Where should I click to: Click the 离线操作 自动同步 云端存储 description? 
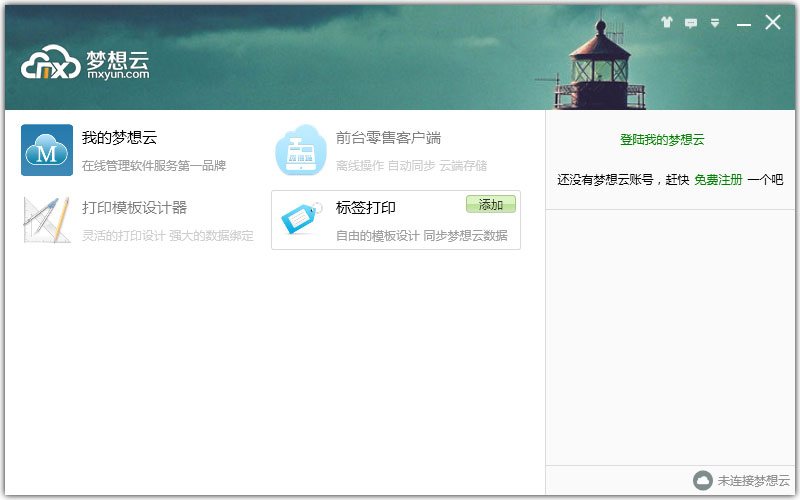click(x=411, y=165)
